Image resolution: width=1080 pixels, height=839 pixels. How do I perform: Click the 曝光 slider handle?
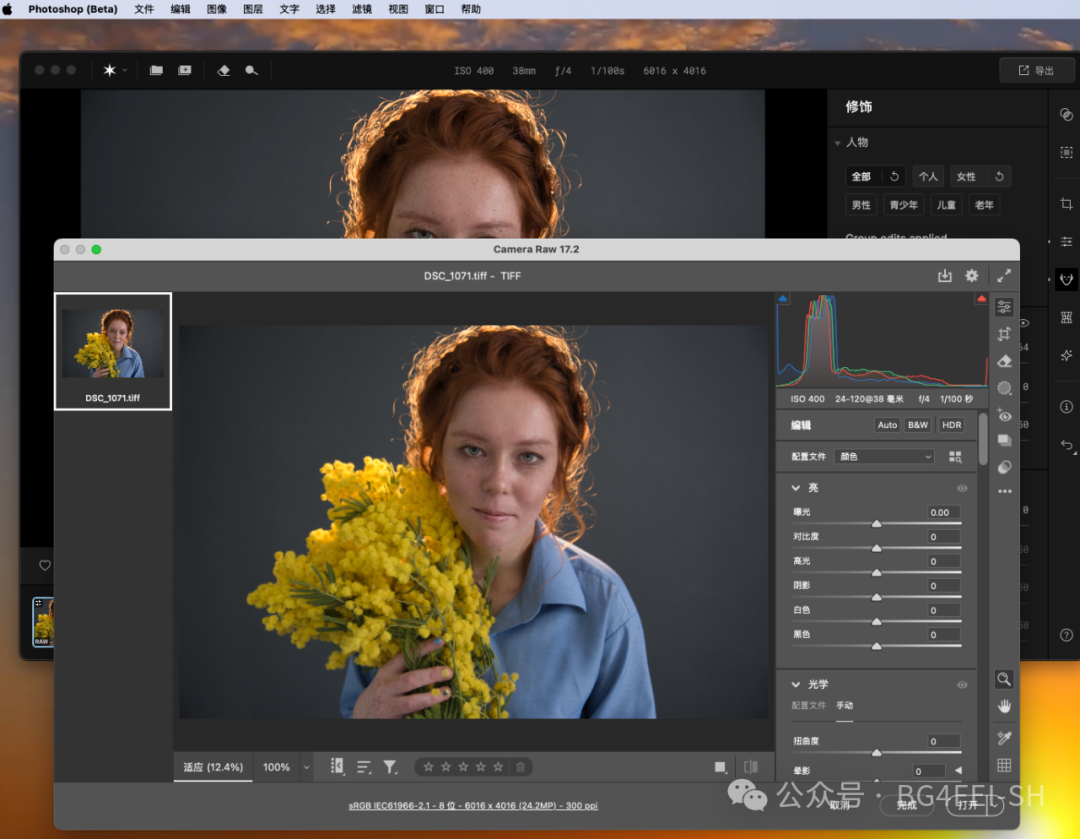click(877, 524)
